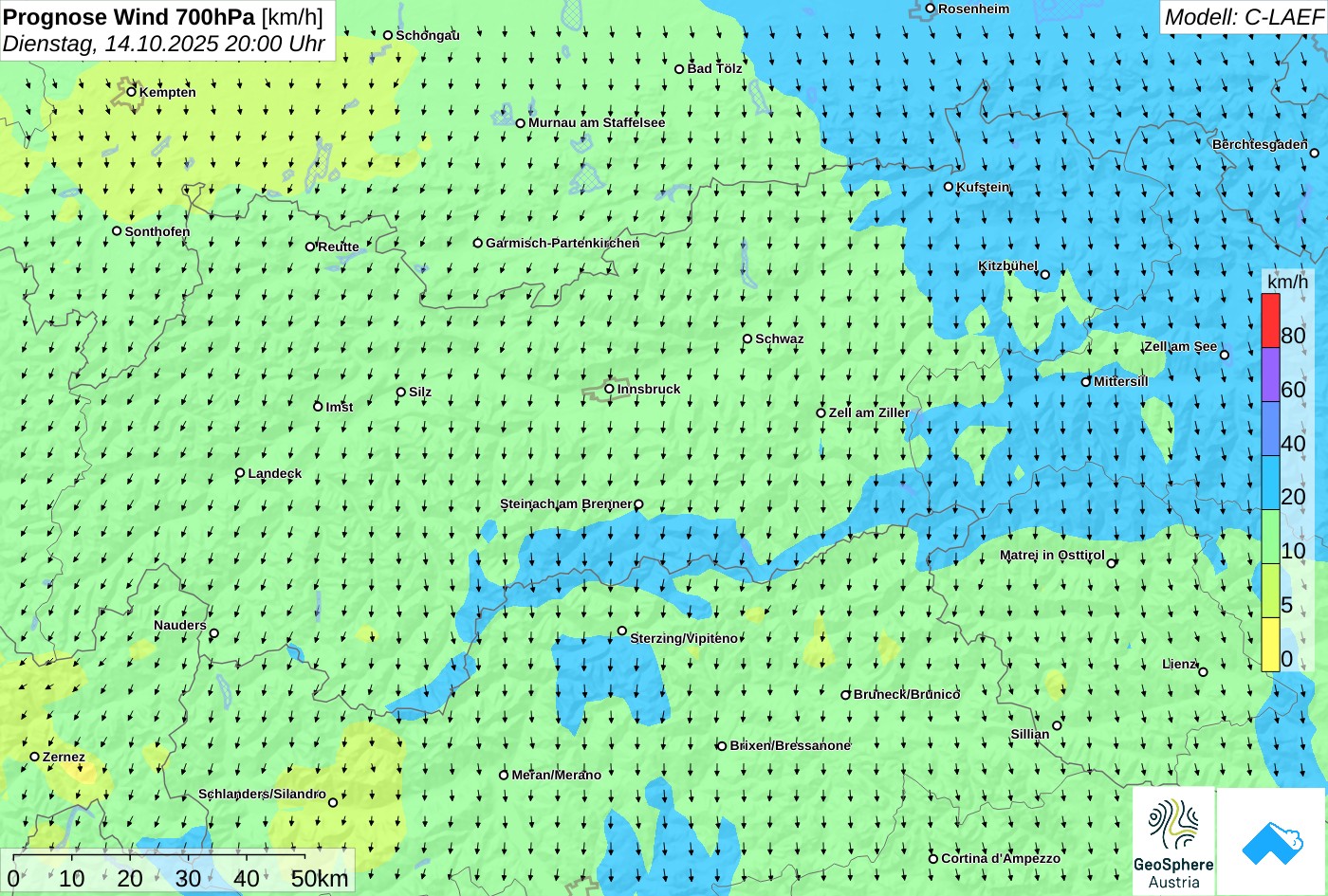Viewport: 1328px width, 896px height.
Task: Click the yellow 0 km/h legend color
Action: [1270, 645]
